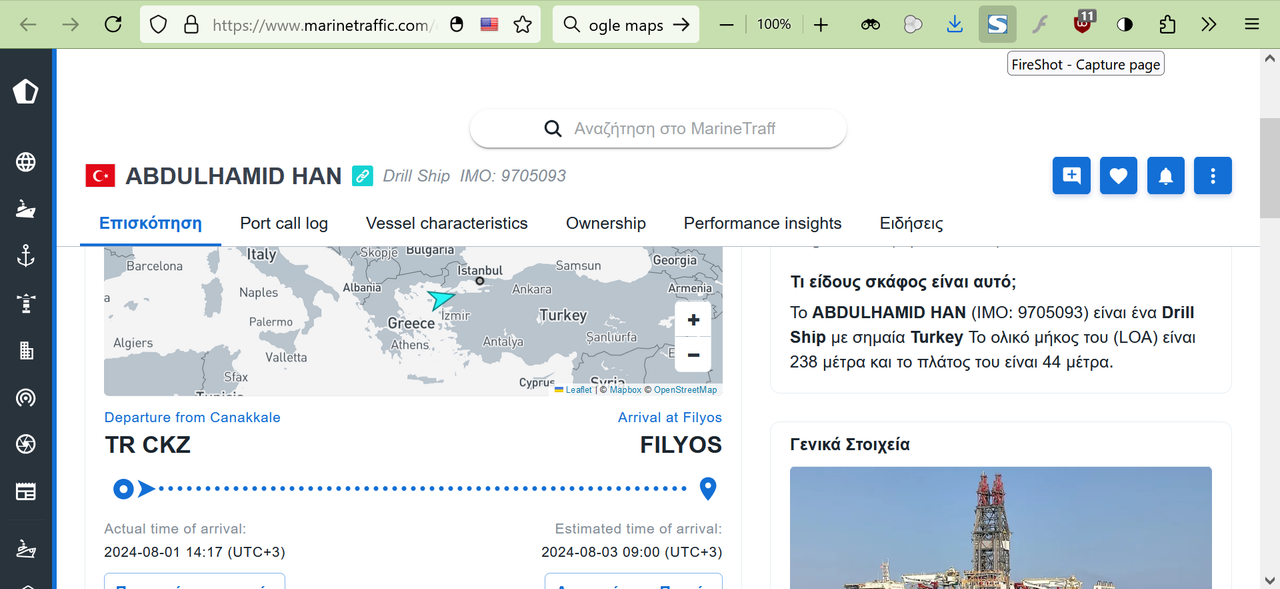Image resolution: width=1280 pixels, height=589 pixels.
Task: Click the marinetraffic.com URL address field
Action: point(325,25)
